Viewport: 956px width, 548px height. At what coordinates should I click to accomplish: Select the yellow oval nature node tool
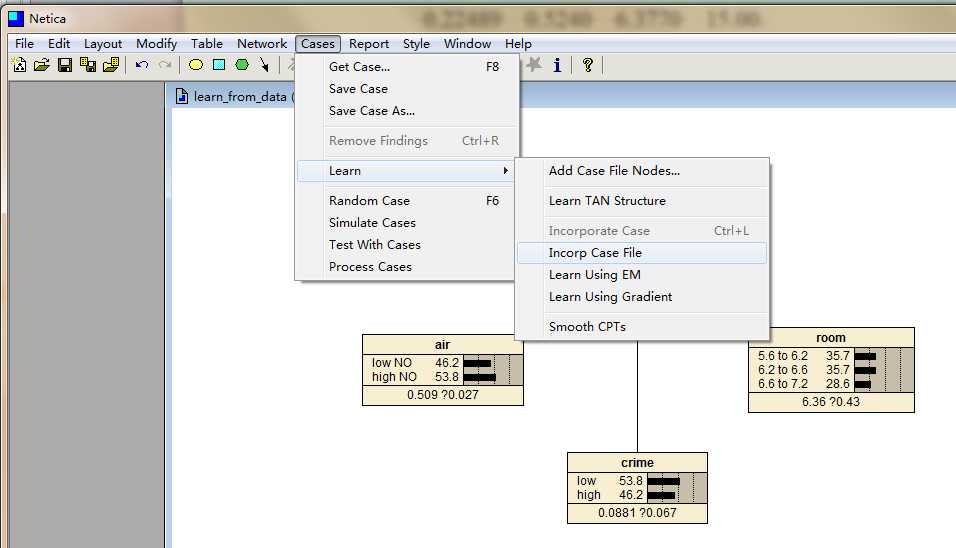click(196, 65)
